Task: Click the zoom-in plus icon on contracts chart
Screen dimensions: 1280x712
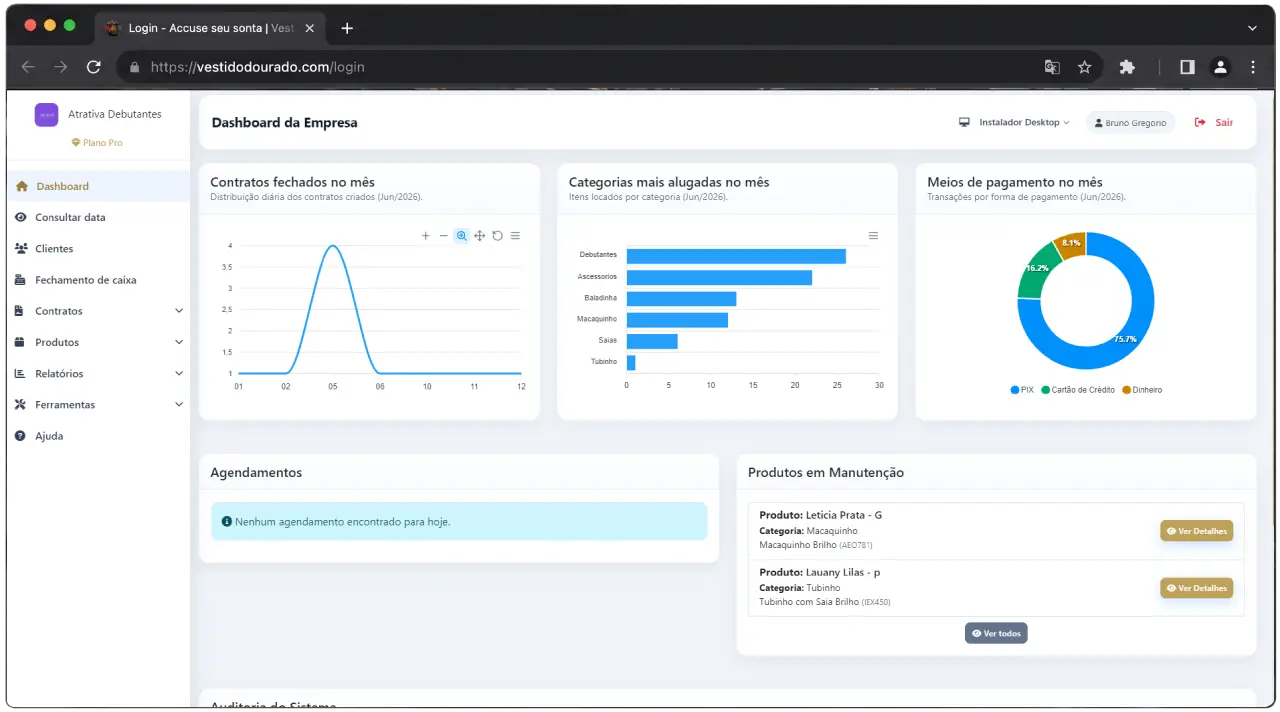Action: (x=426, y=236)
